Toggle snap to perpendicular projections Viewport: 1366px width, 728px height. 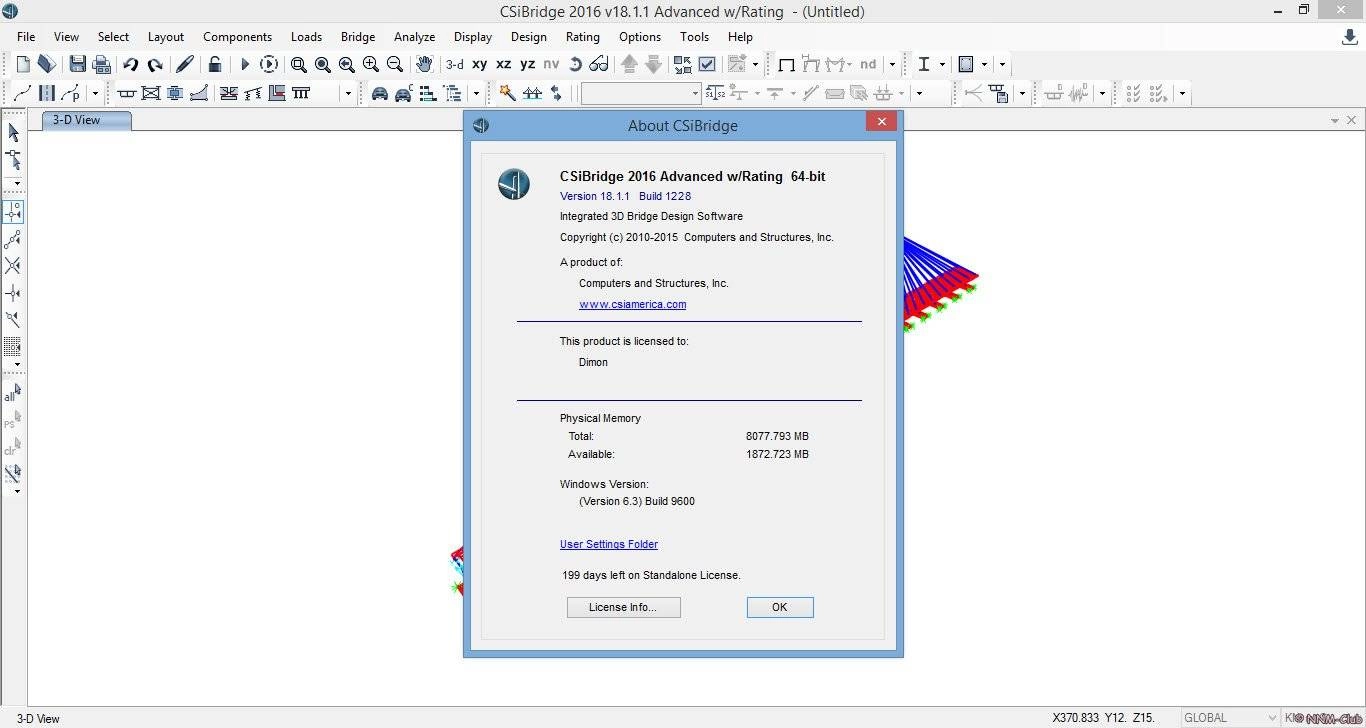[x=13, y=293]
